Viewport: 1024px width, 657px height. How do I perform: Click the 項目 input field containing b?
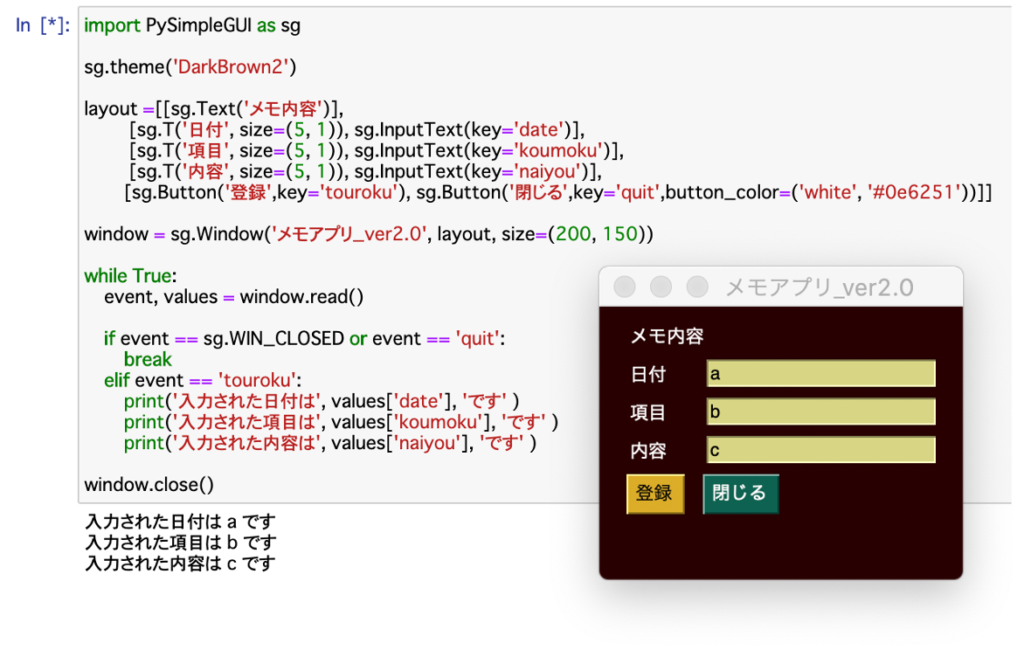(x=820, y=412)
